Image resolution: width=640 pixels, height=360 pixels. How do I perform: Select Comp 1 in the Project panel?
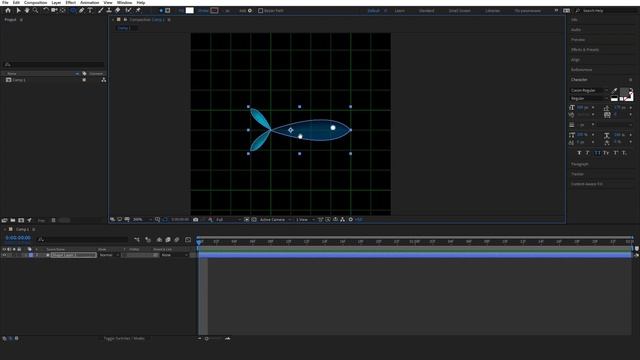pyautogui.click(x=19, y=80)
